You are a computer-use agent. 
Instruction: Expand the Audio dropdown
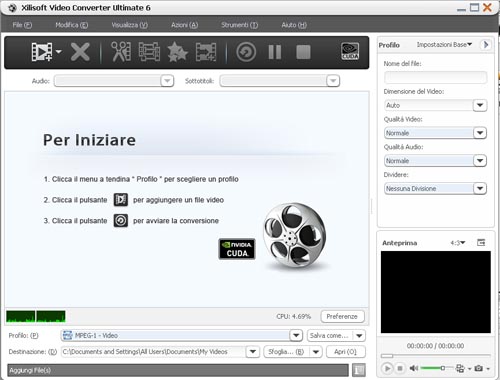coord(167,81)
